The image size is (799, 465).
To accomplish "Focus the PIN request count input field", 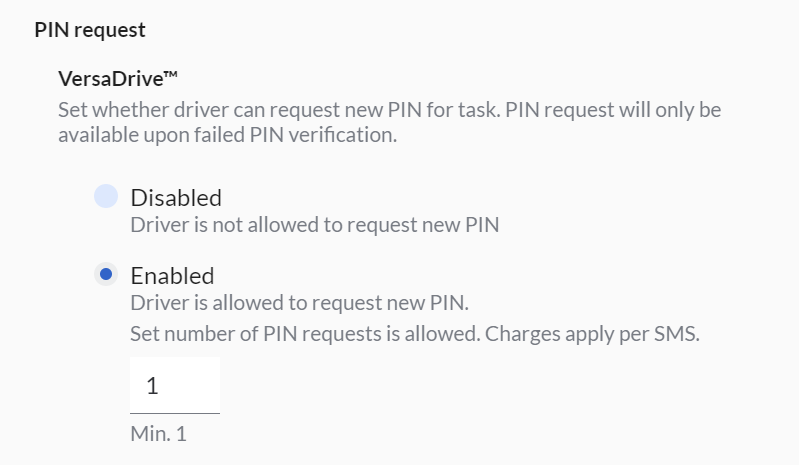I will pyautogui.click(x=175, y=385).
